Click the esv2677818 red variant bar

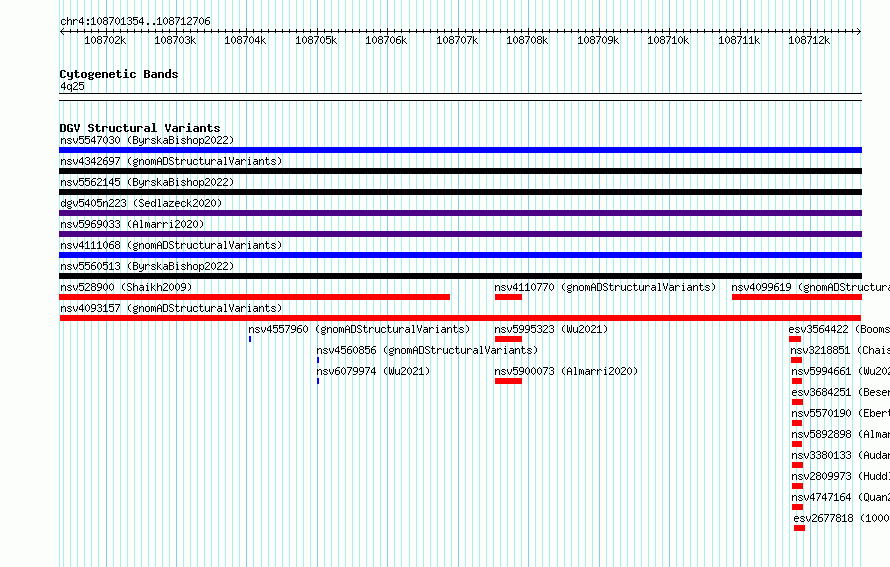800,528
